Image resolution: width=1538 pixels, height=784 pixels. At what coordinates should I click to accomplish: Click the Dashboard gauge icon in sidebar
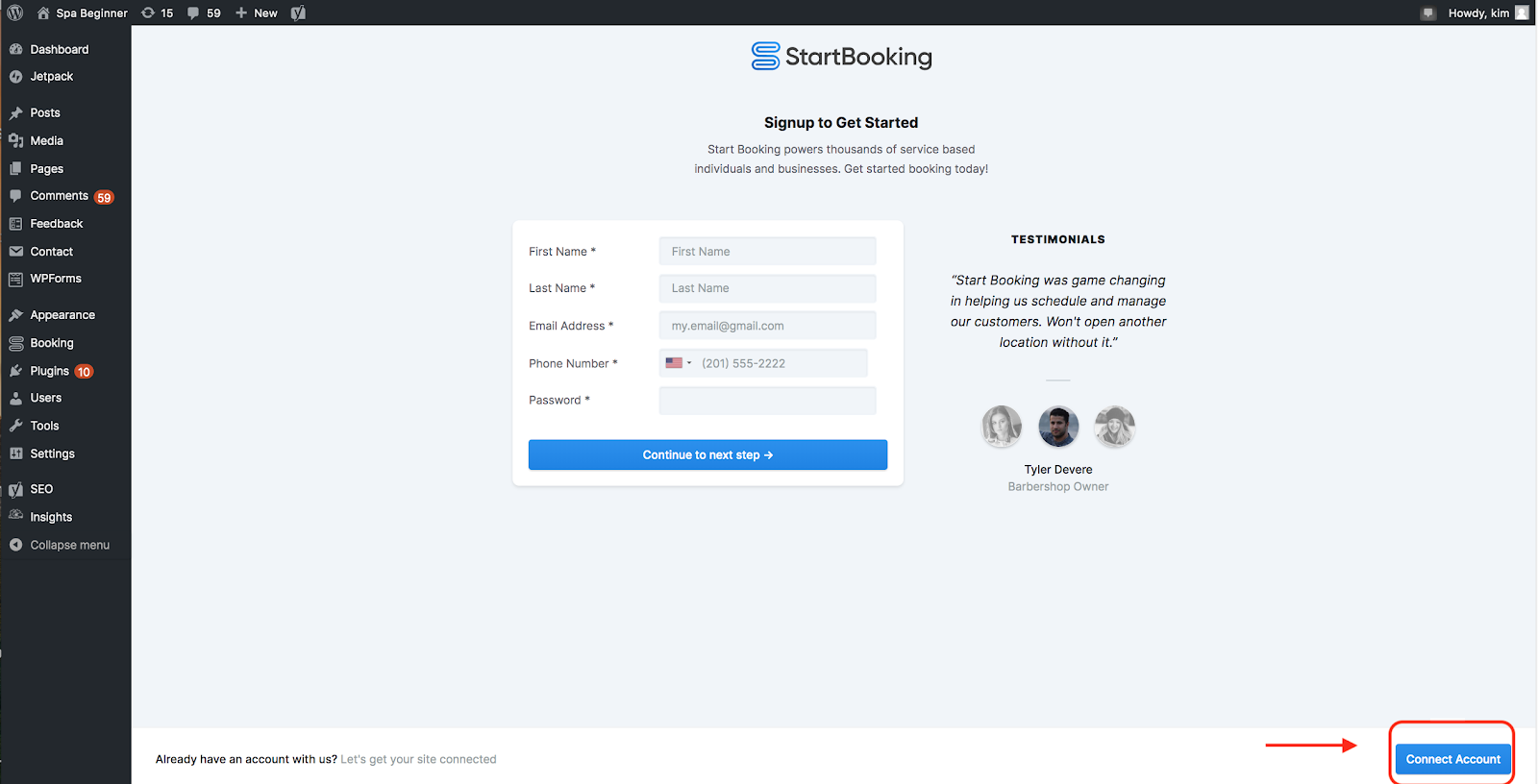point(15,49)
